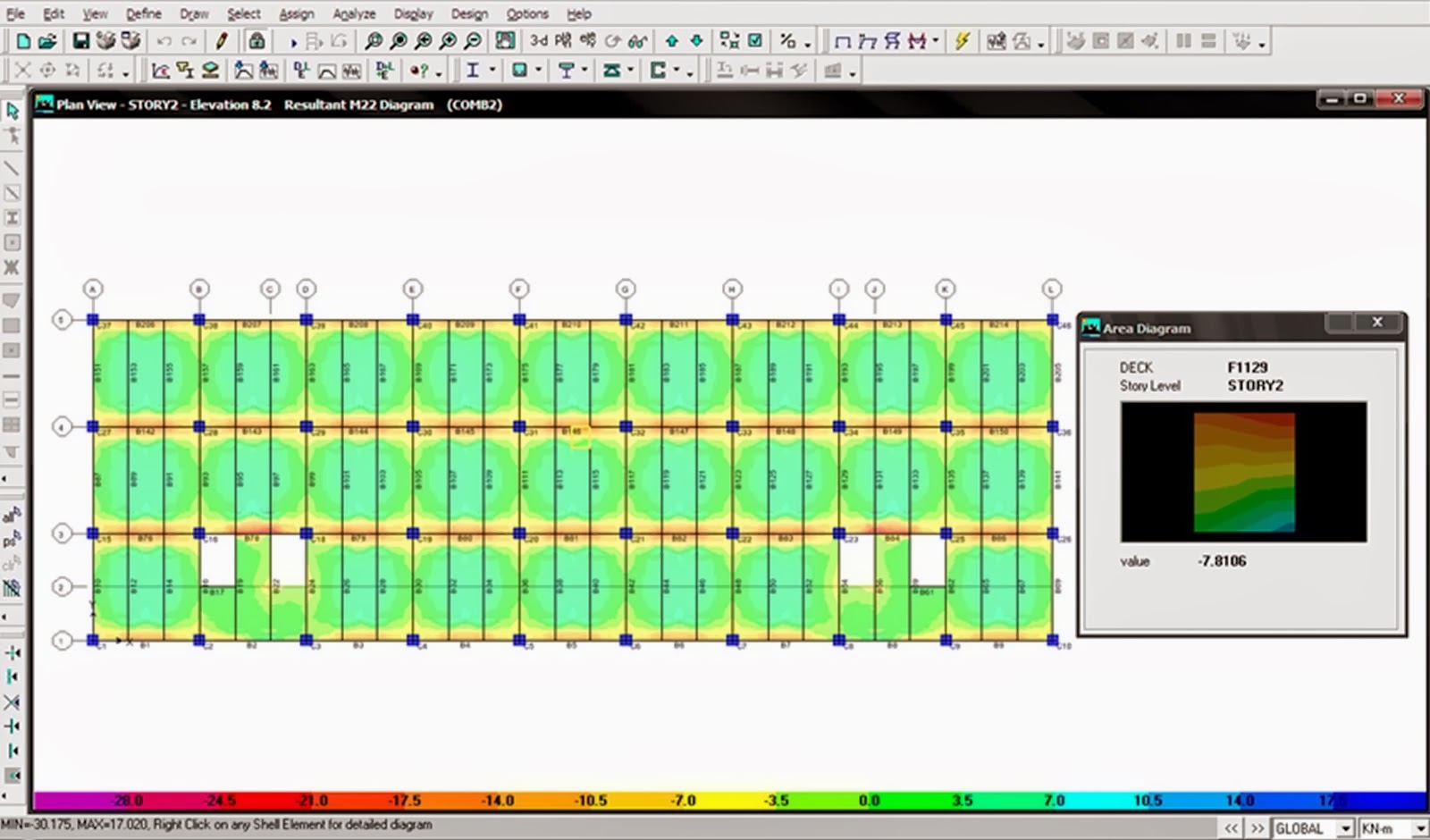Select the Draw Line tool in left toolbar
Screen dimensions: 1430x840
click(13, 168)
